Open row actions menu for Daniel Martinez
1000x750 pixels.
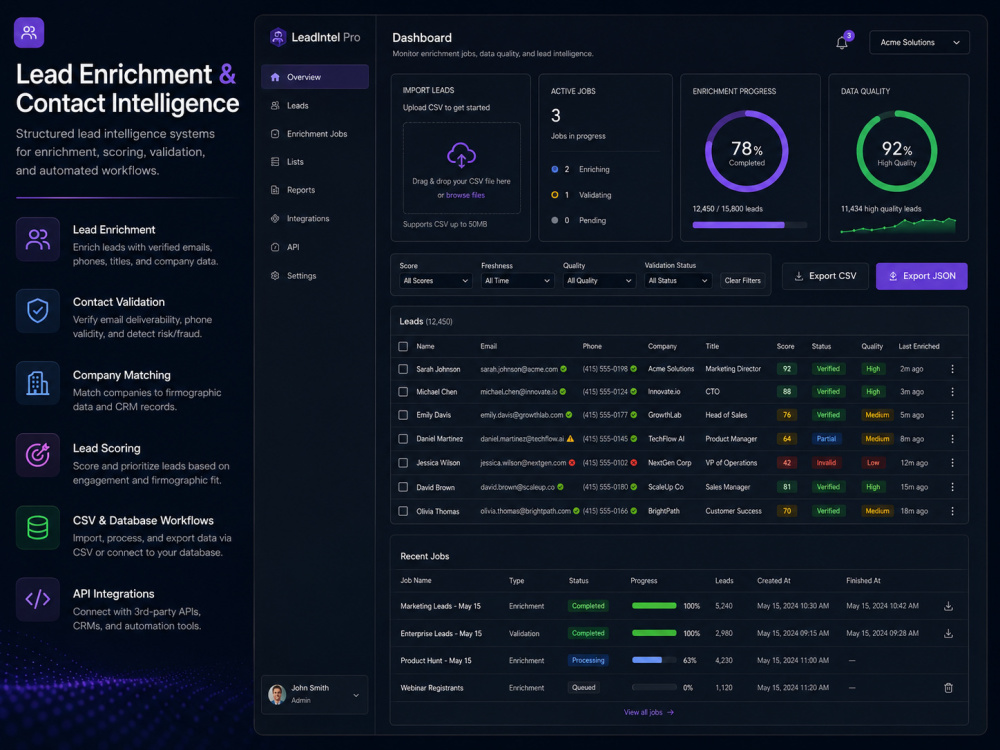(952, 439)
